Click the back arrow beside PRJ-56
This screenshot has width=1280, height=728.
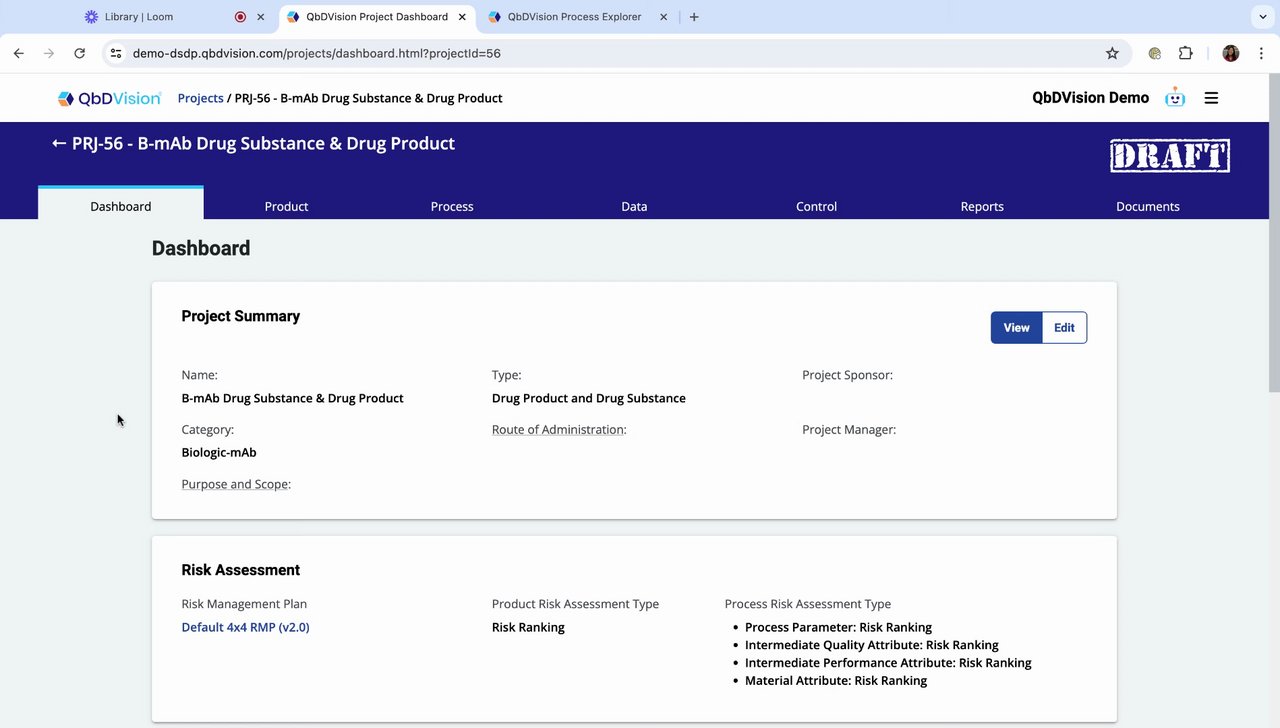[59, 143]
